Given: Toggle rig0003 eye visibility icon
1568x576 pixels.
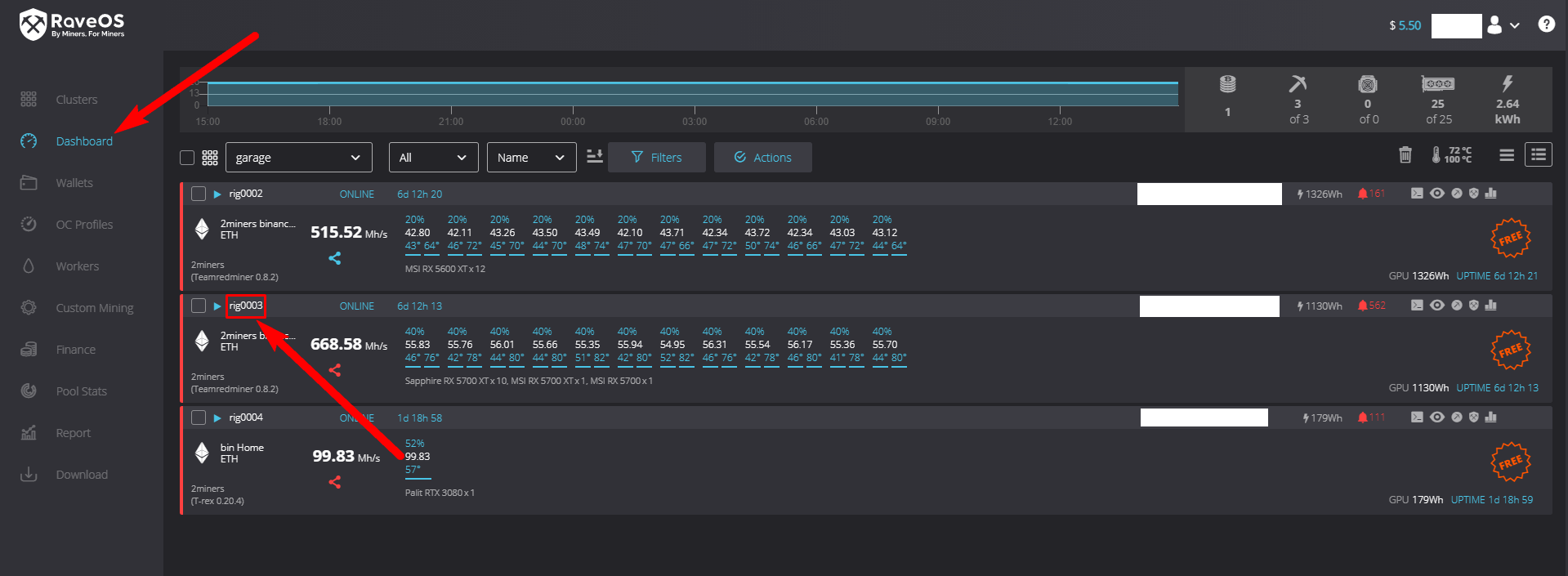Looking at the screenshot, I should click(1436, 306).
